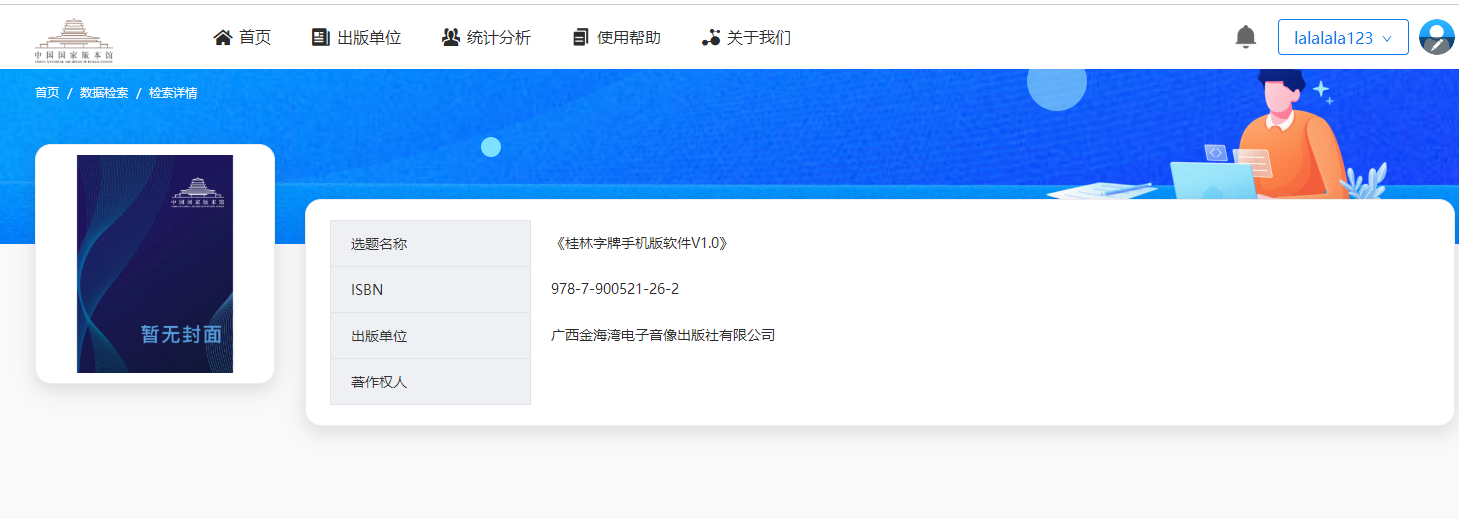The height and width of the screenshot is (519, 1459).
Task: Go to the 首页 menu item
Action: [255, 38]
